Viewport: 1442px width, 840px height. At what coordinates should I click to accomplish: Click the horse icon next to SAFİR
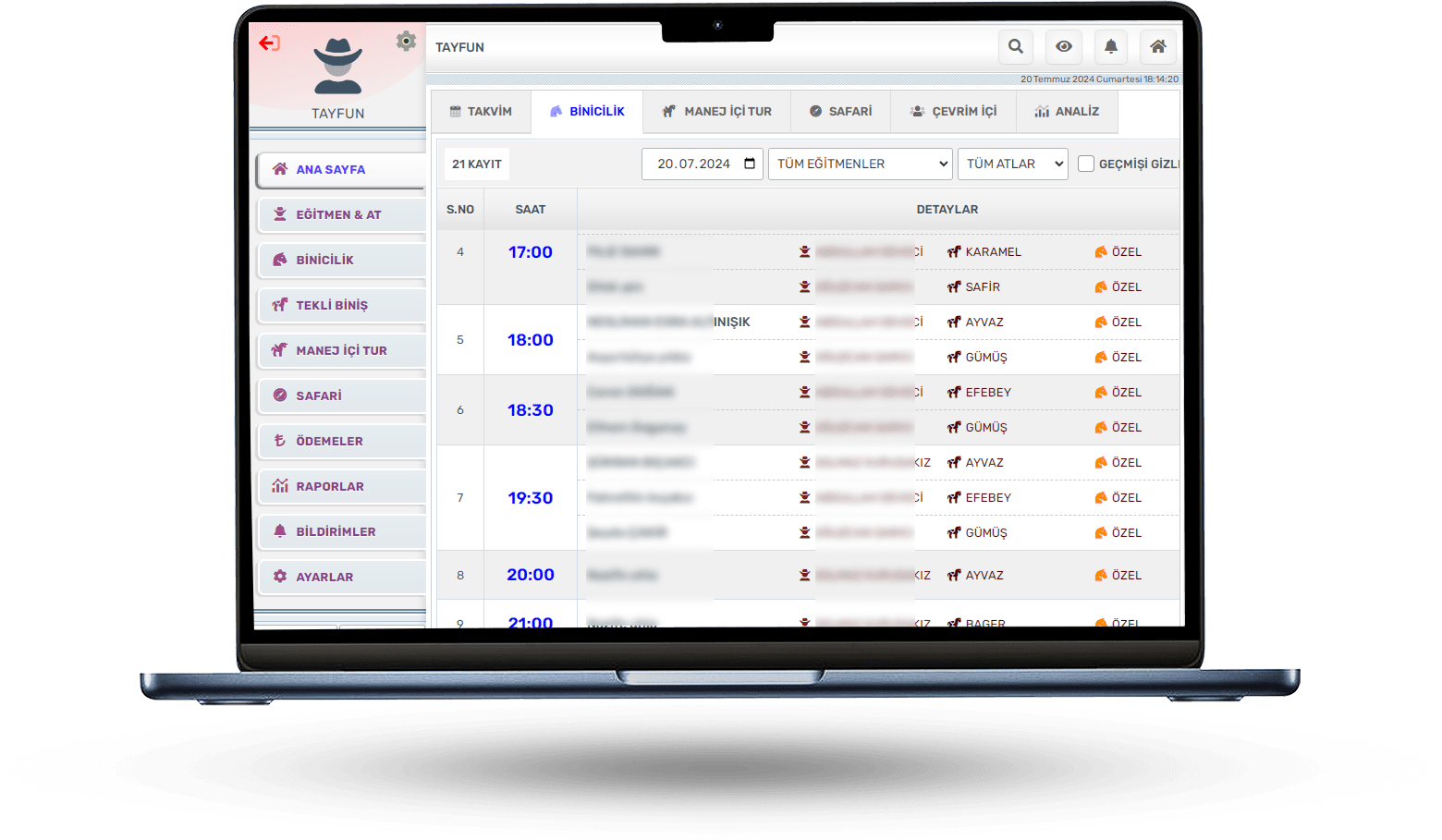click(x=954, y=287)
